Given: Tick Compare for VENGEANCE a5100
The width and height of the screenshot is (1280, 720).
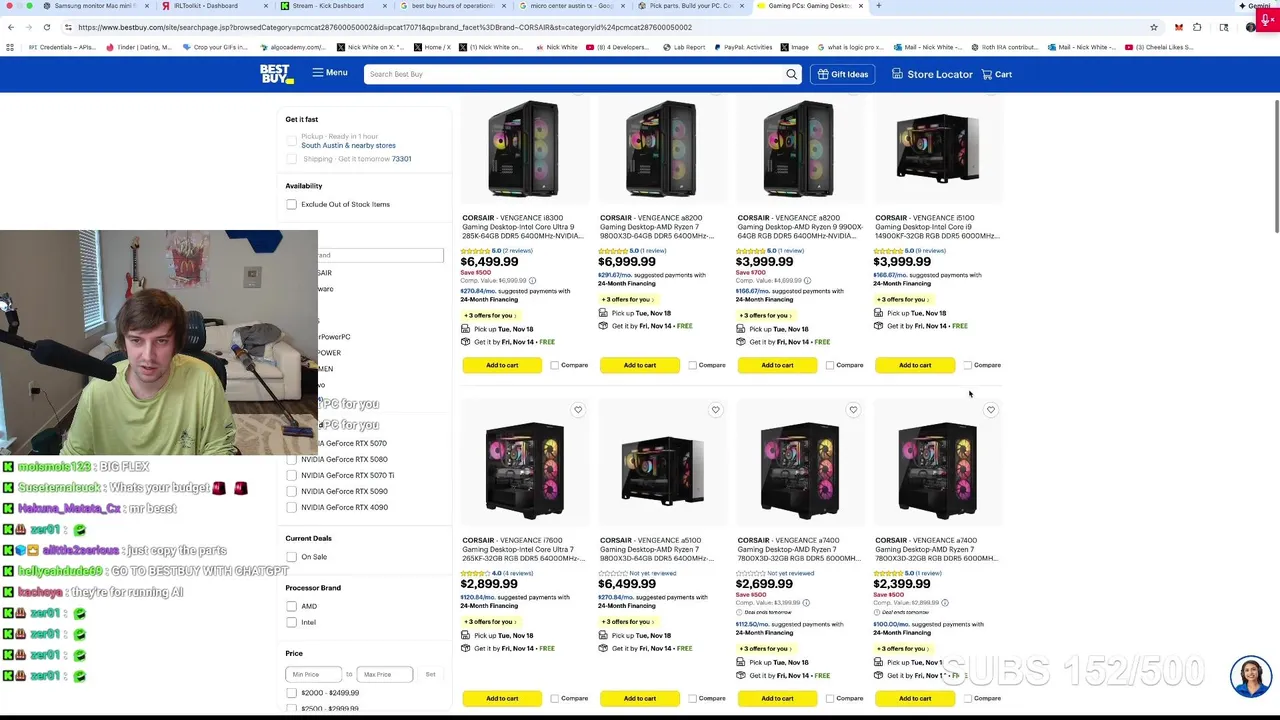Looking at the screenshot, I should click(x=692, y=698).
